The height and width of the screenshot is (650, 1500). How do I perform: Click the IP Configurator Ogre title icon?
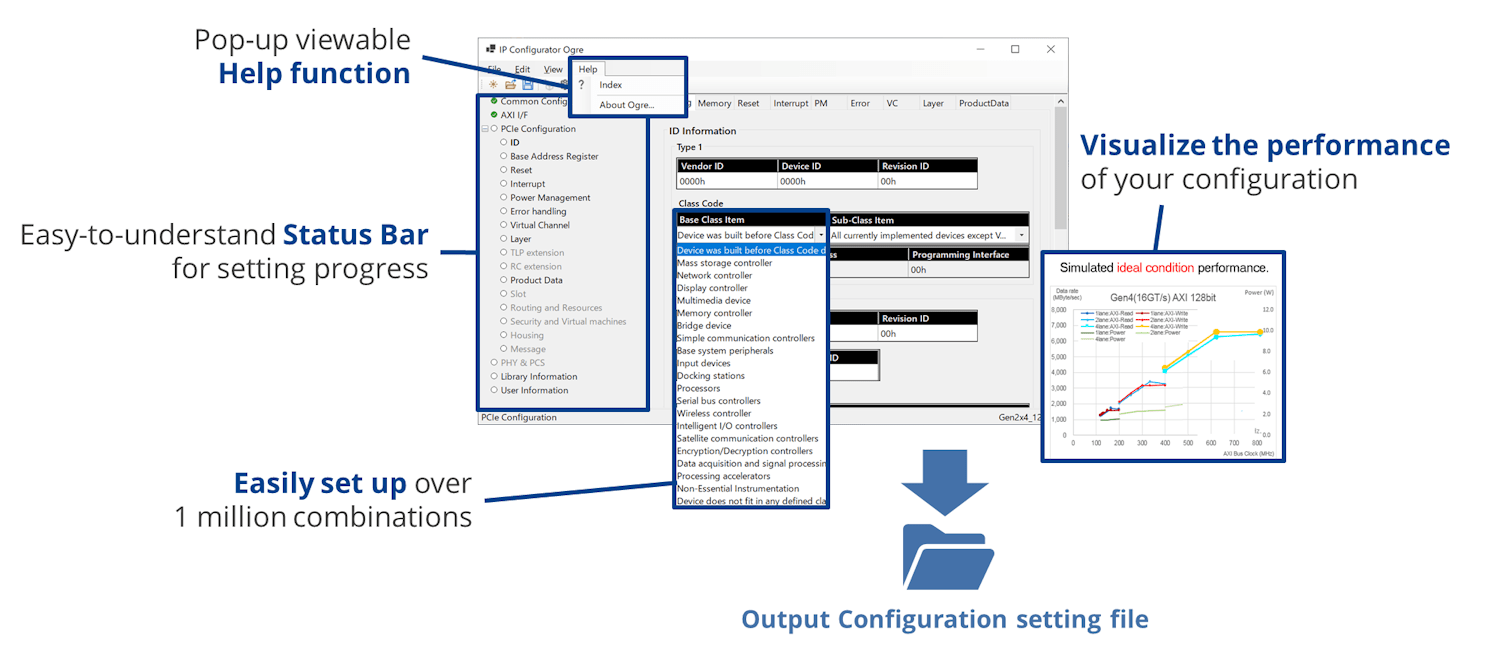pos(490,49)
